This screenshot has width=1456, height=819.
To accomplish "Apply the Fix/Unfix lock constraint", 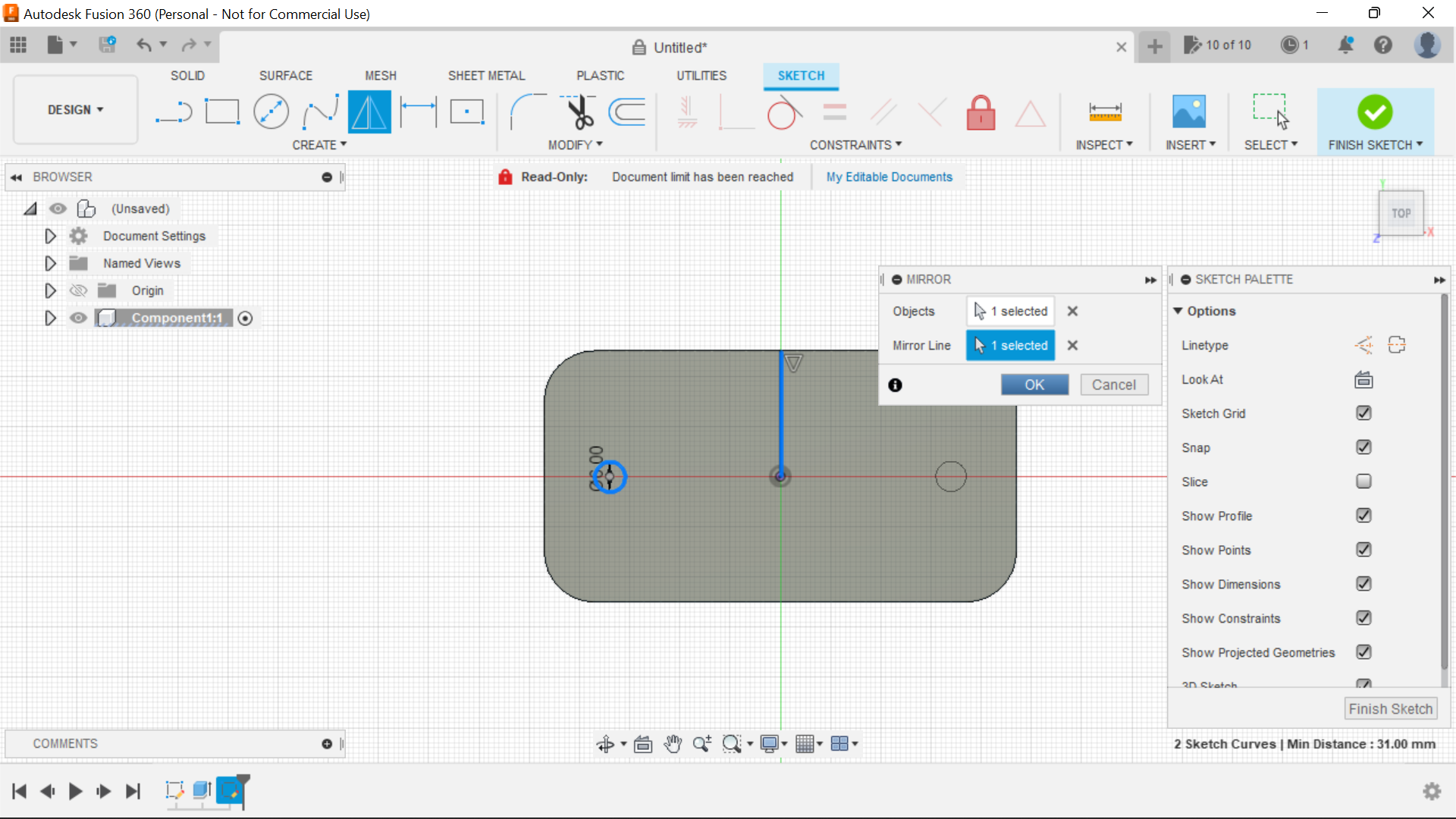I will [981, 112].
